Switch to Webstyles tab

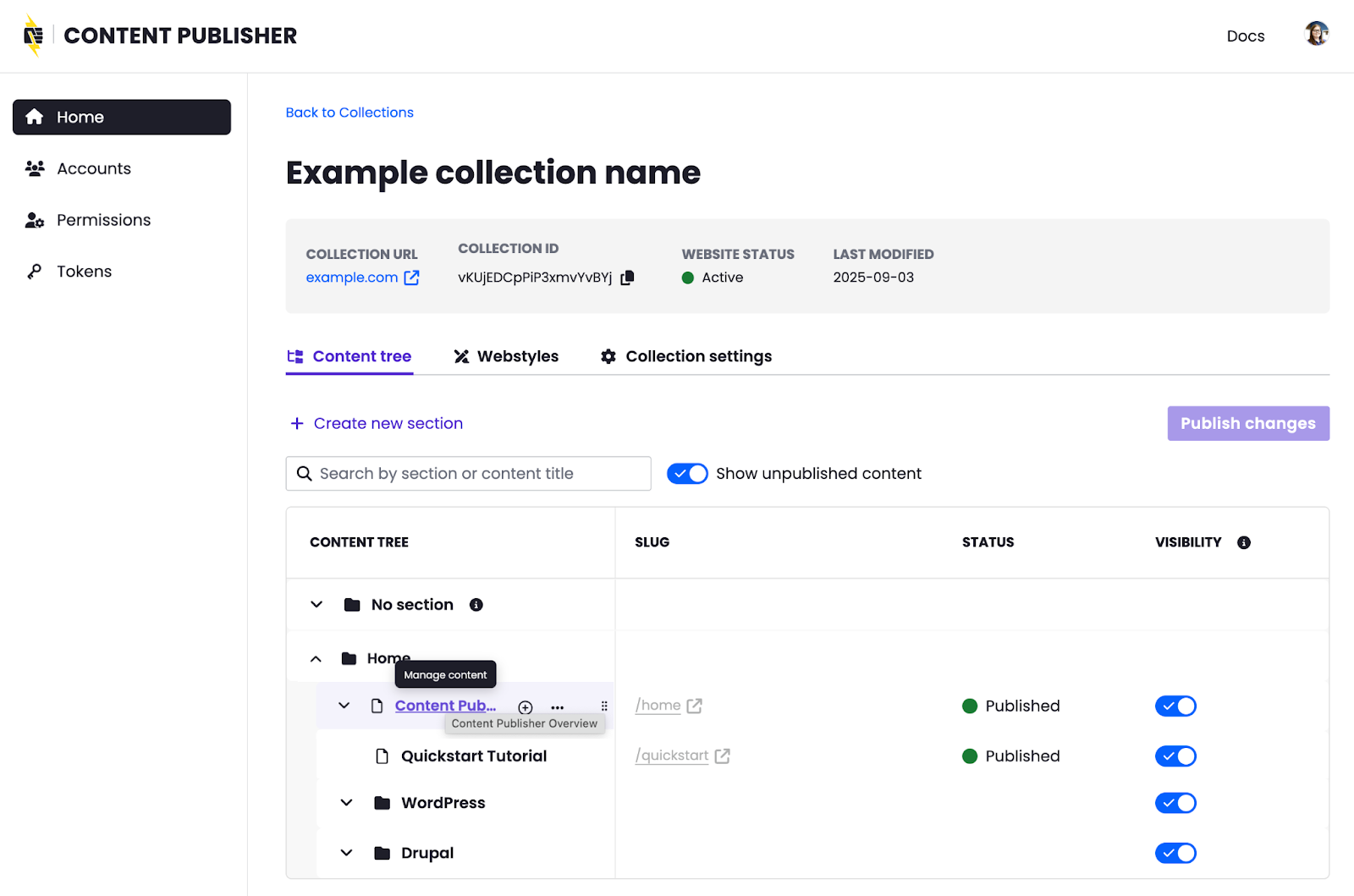pos(506,356)
